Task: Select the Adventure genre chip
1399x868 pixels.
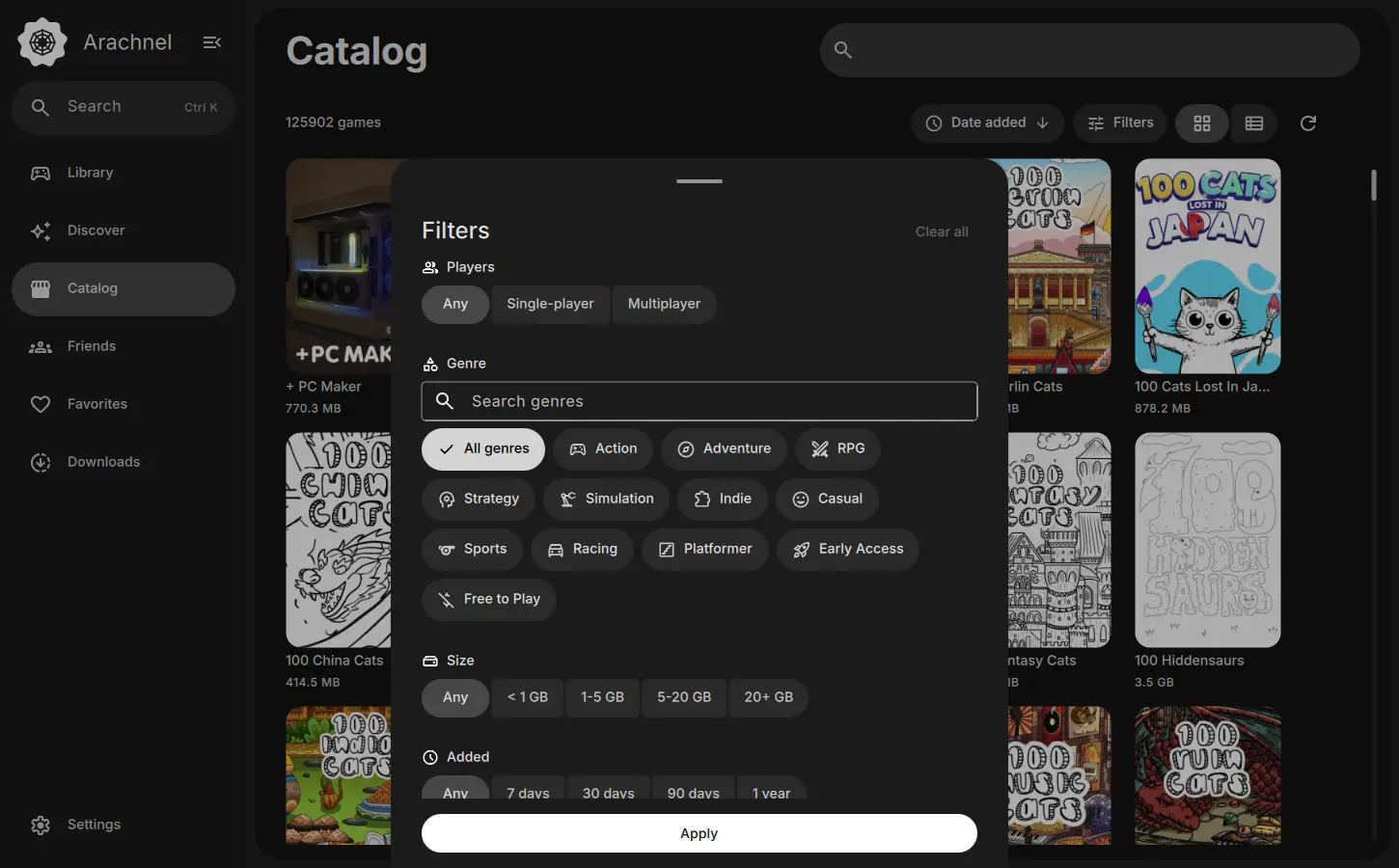Action: [x=724, y=448]
